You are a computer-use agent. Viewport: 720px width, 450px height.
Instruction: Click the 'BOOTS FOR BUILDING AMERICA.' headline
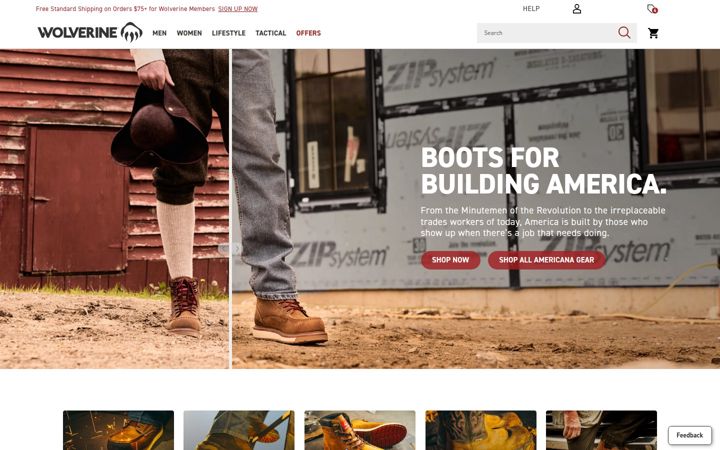point(543,170)
